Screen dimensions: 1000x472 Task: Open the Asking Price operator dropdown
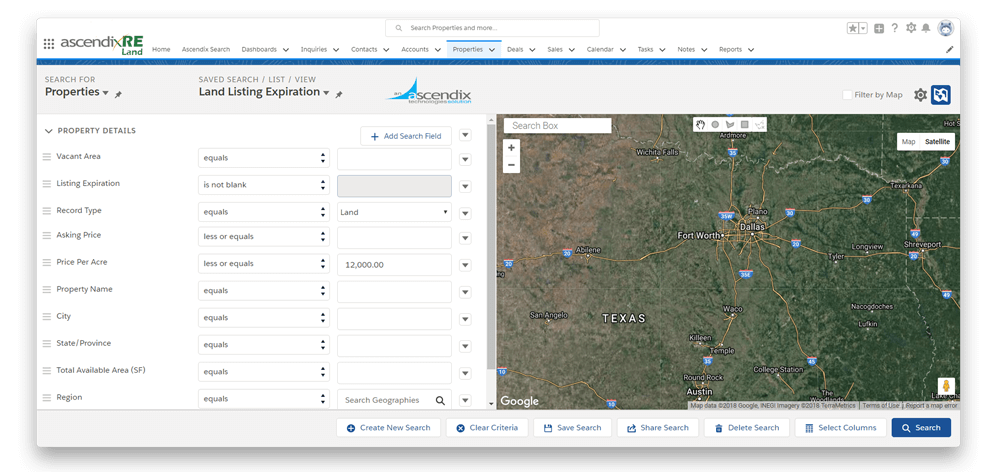[263, 237]
